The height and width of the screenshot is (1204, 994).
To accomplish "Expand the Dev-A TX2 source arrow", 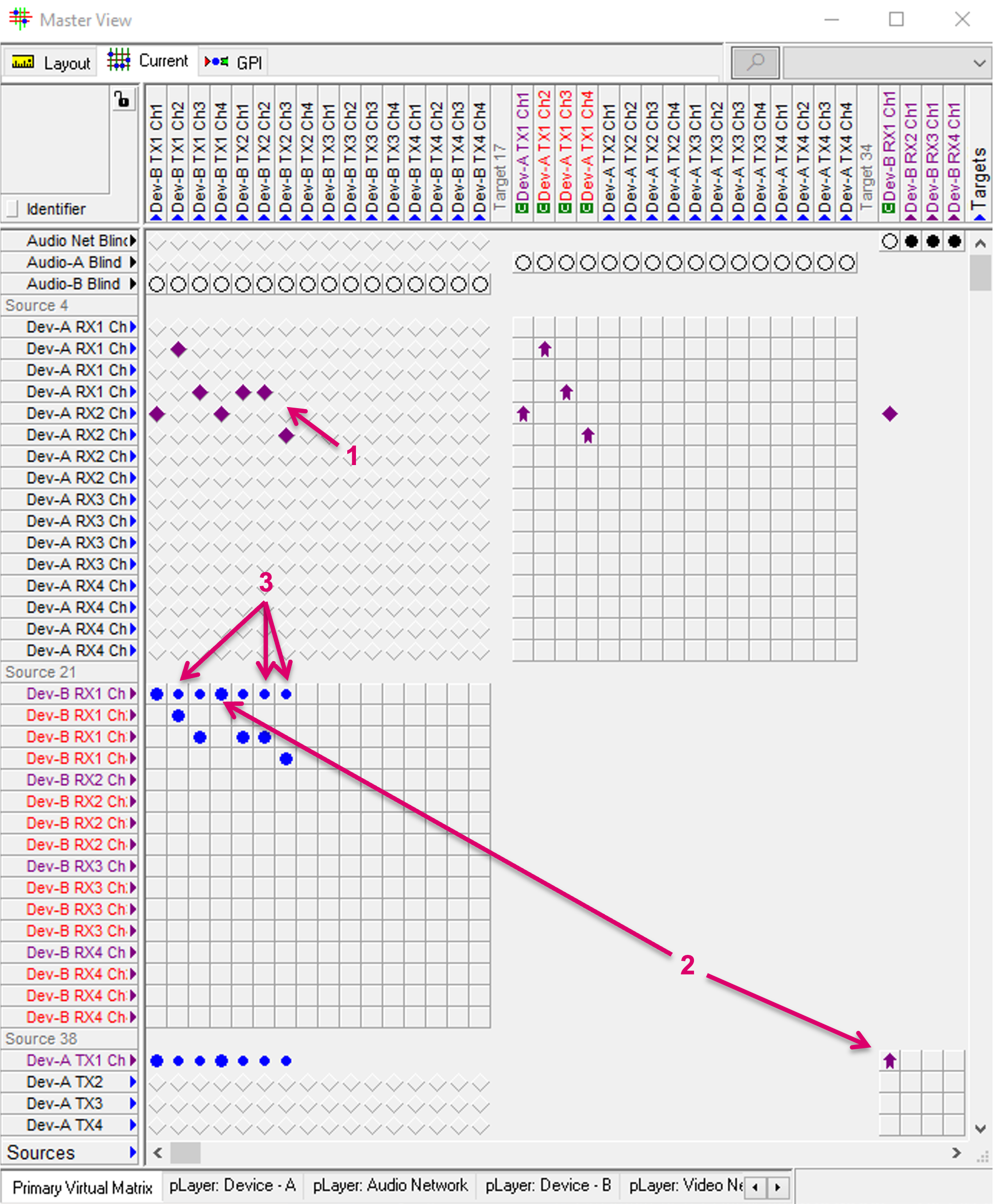I will point(133,1081).
